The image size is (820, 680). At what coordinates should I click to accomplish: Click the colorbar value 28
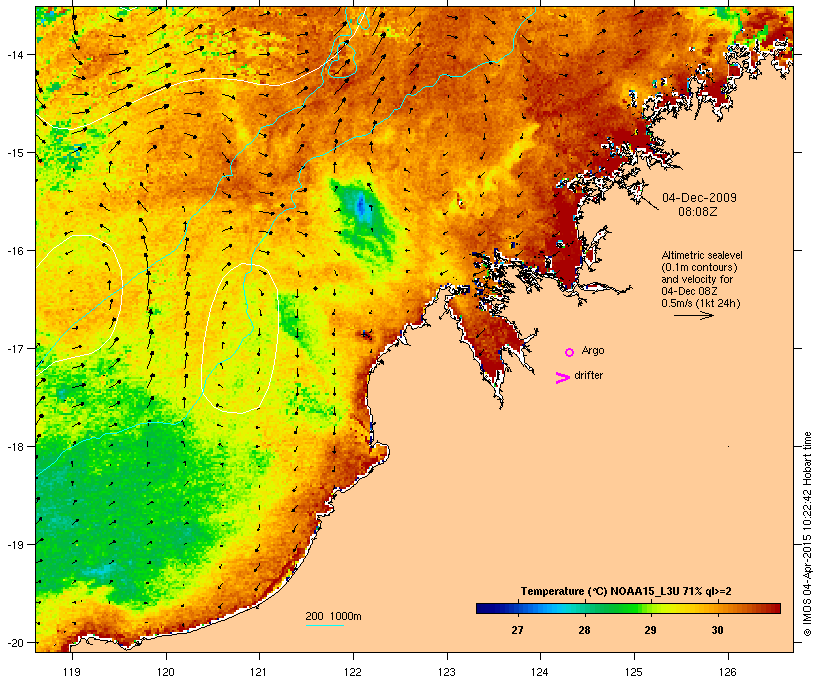(584, 630)
